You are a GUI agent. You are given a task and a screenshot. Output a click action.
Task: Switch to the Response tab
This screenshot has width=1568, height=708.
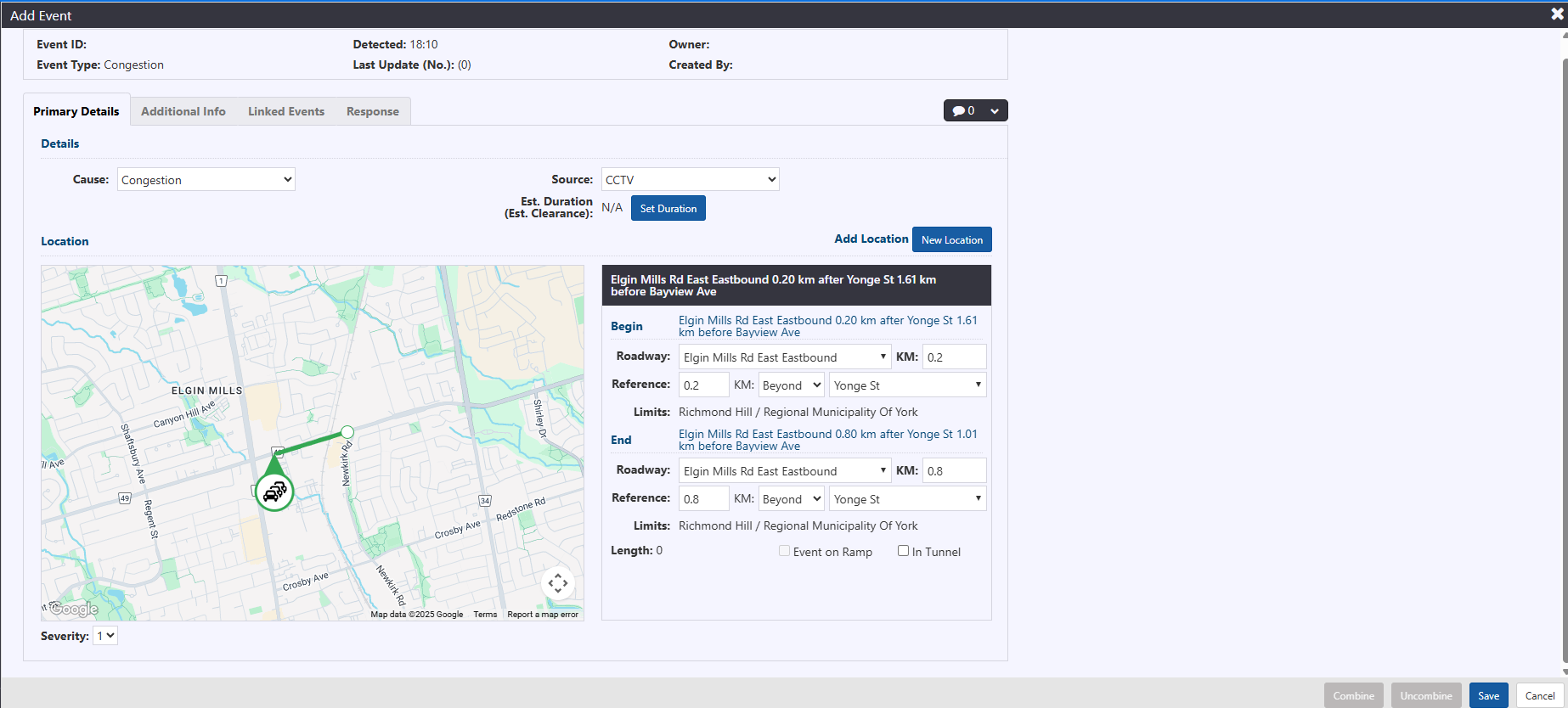[372, 111]
